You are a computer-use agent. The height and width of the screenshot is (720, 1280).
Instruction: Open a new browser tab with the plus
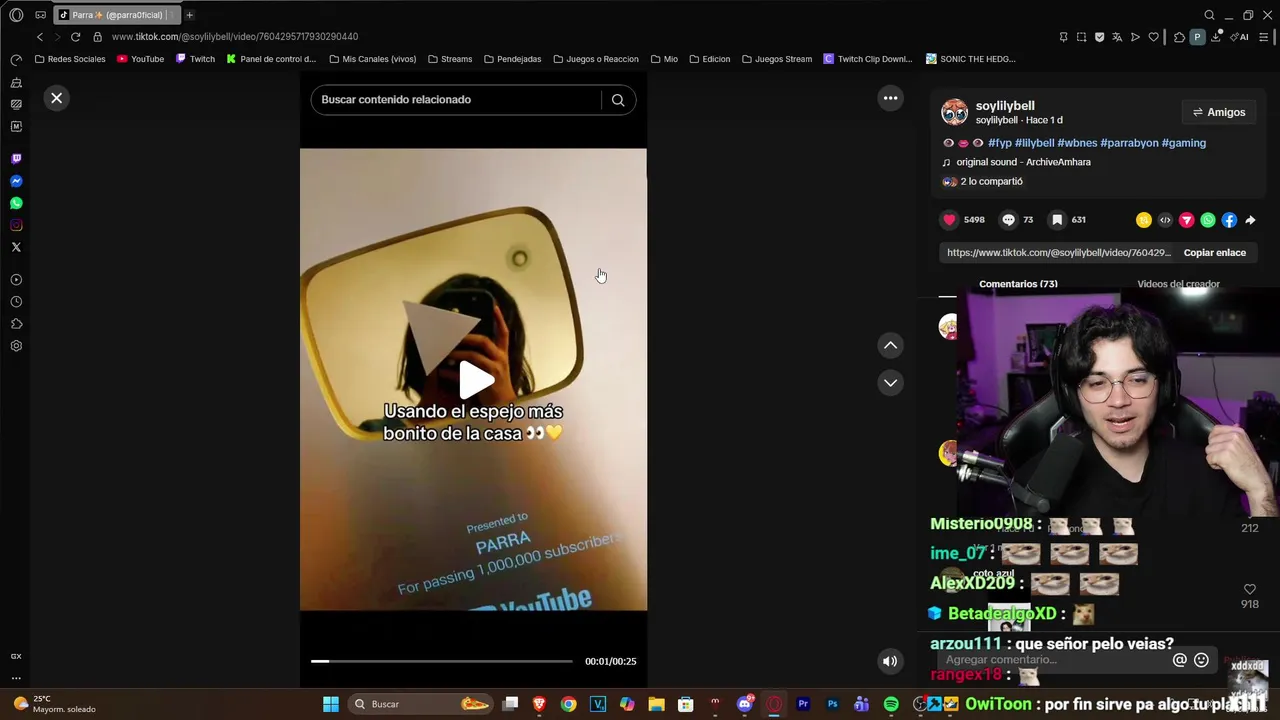pyautogui.click(x=189, y=15)
